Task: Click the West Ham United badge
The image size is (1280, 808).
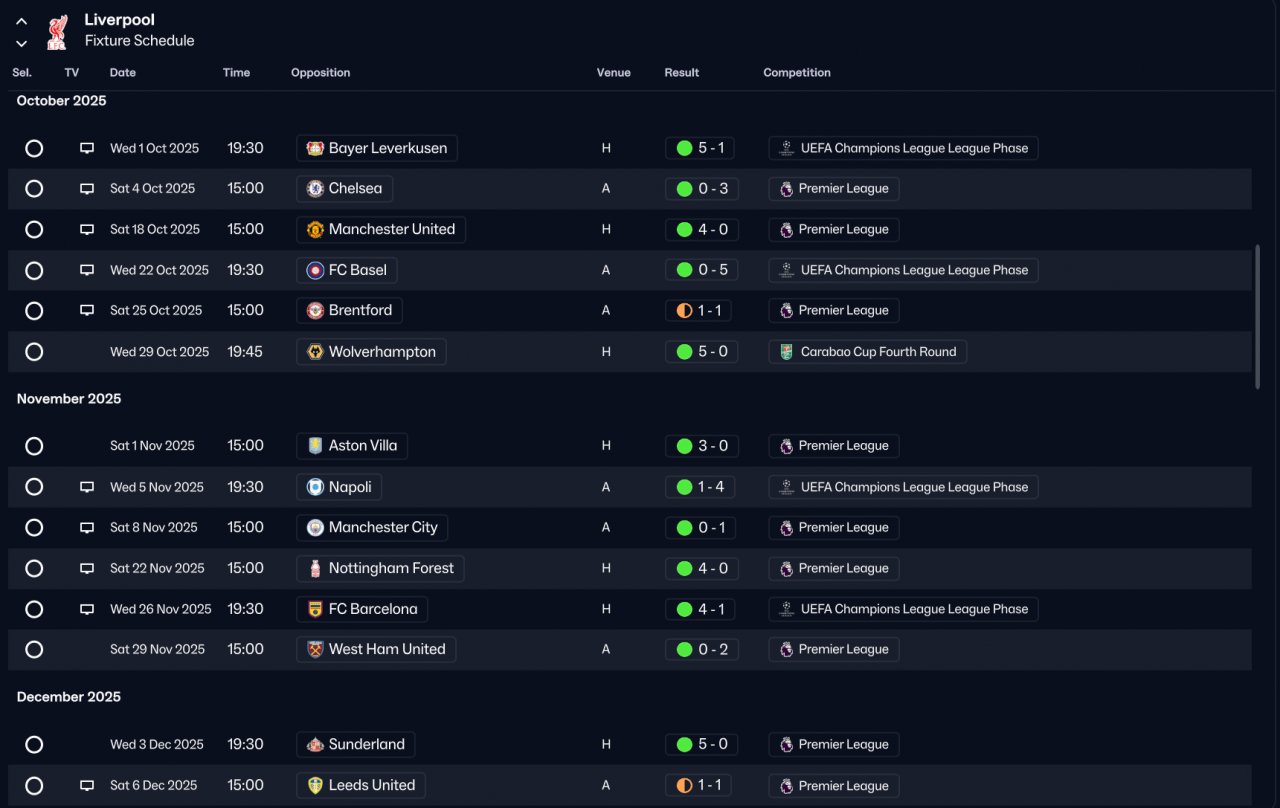Action: [x=315, y=649]
